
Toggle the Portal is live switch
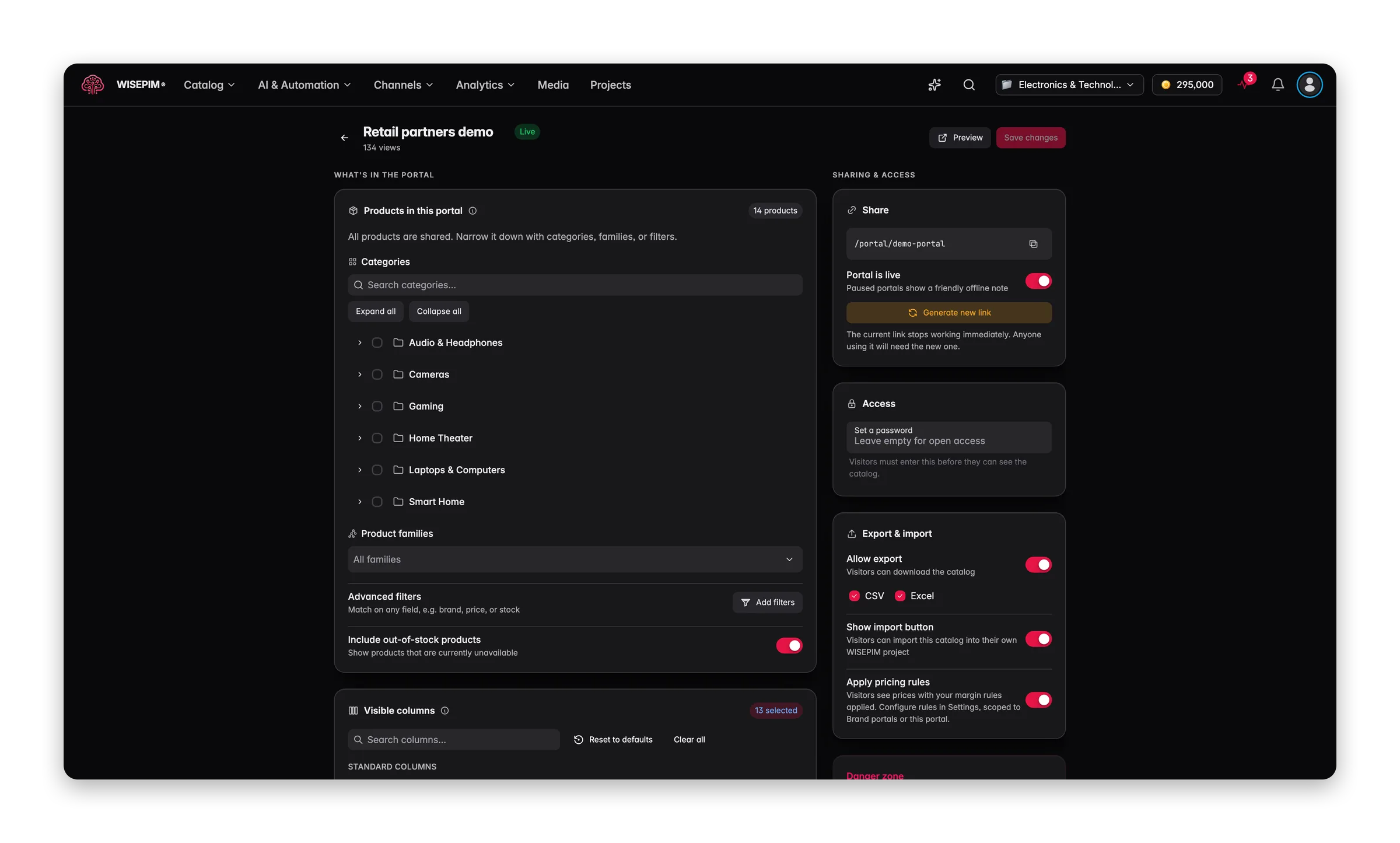[1038, 281]
